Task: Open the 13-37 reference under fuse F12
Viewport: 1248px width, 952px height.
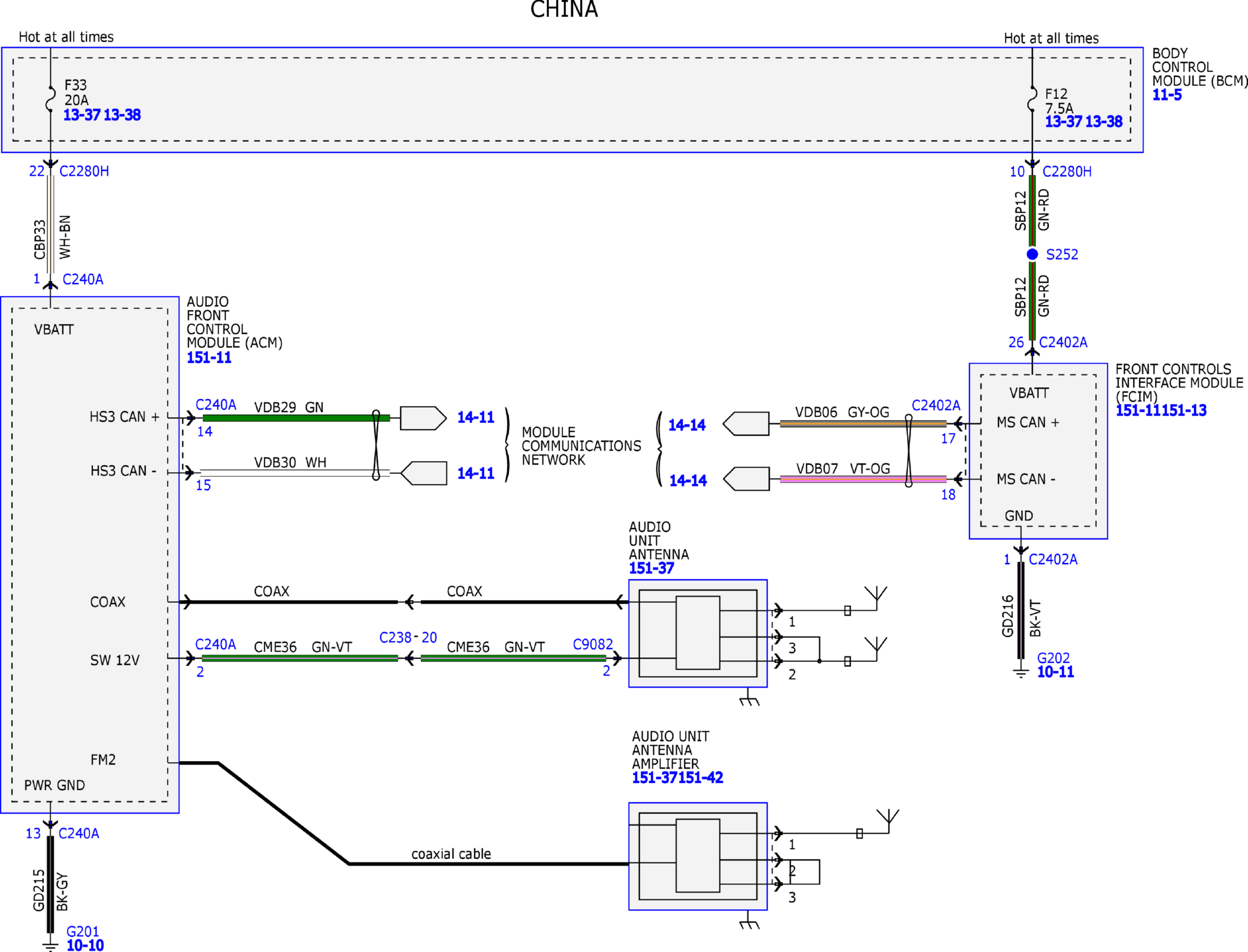Action: click(x=1063, y=122)
